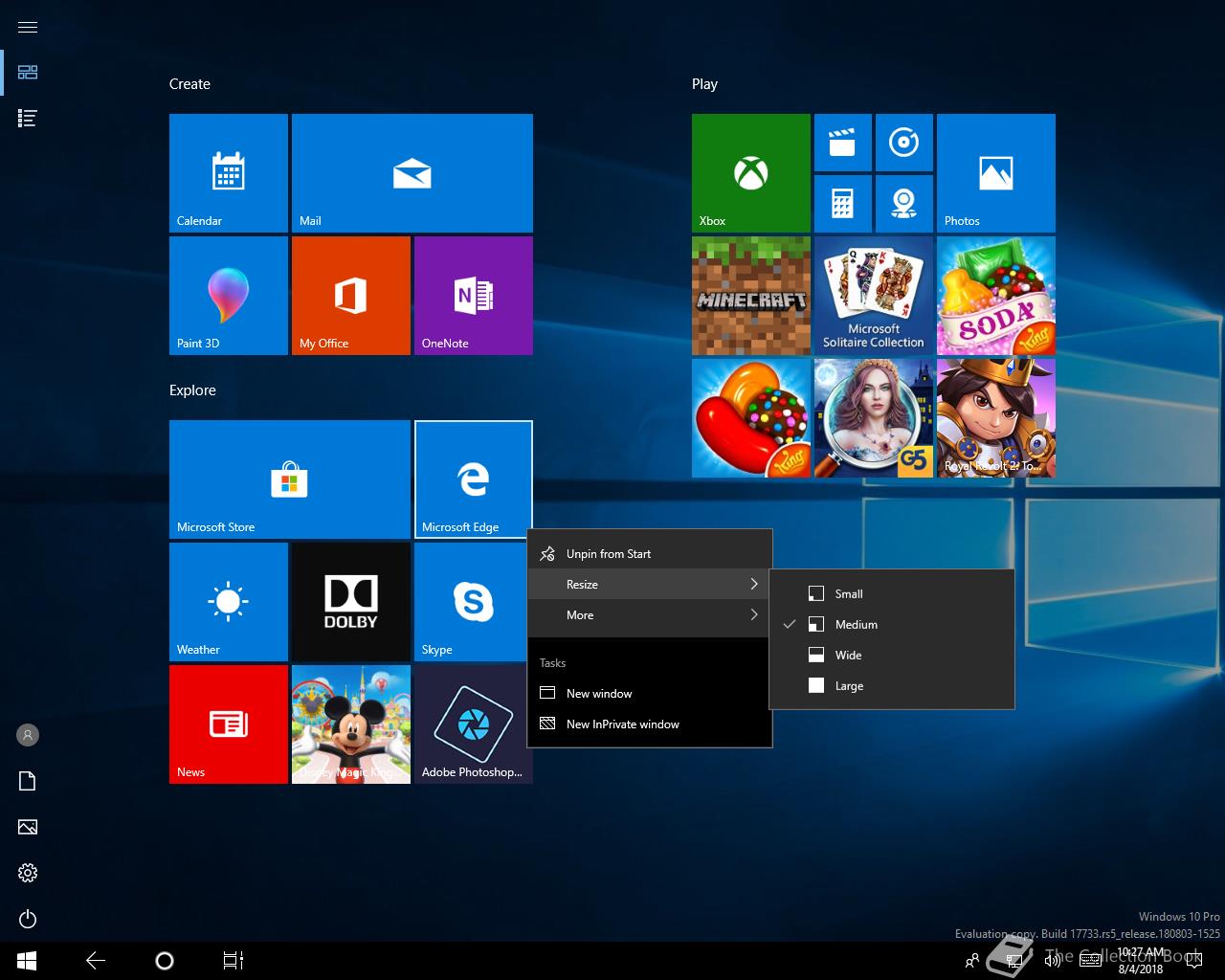This screenshot has width=1225, height=980.
Task: Open Cortana circle on taskbar
Action: (165, 961)
